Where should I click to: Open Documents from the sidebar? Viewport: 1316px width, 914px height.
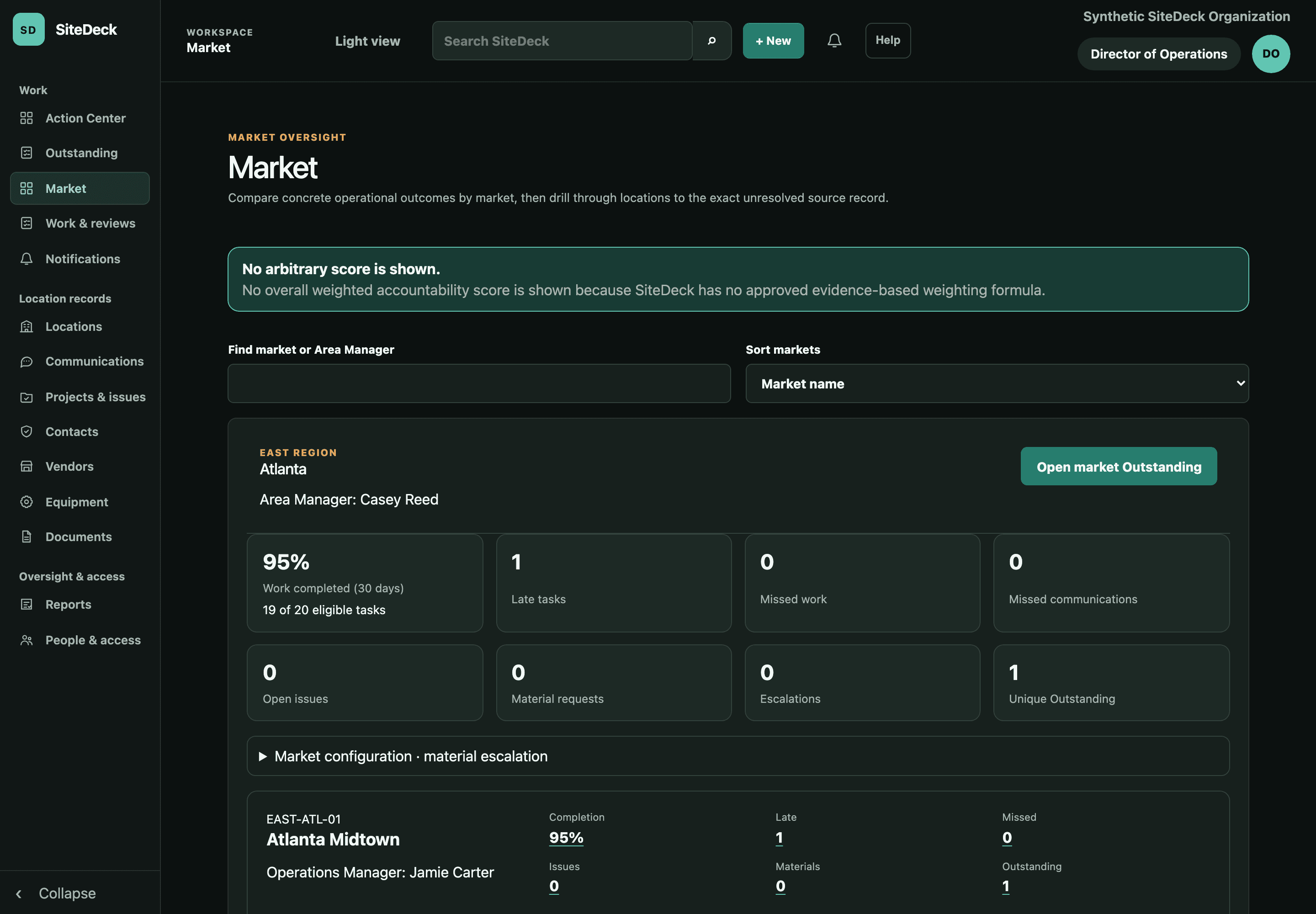(x=80, y=537)
